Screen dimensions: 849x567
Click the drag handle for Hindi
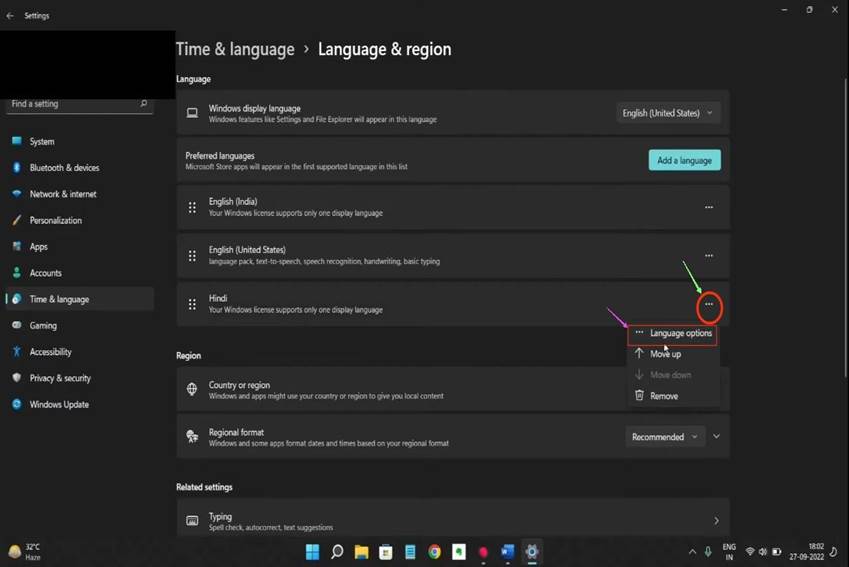(x=192, y=304)
